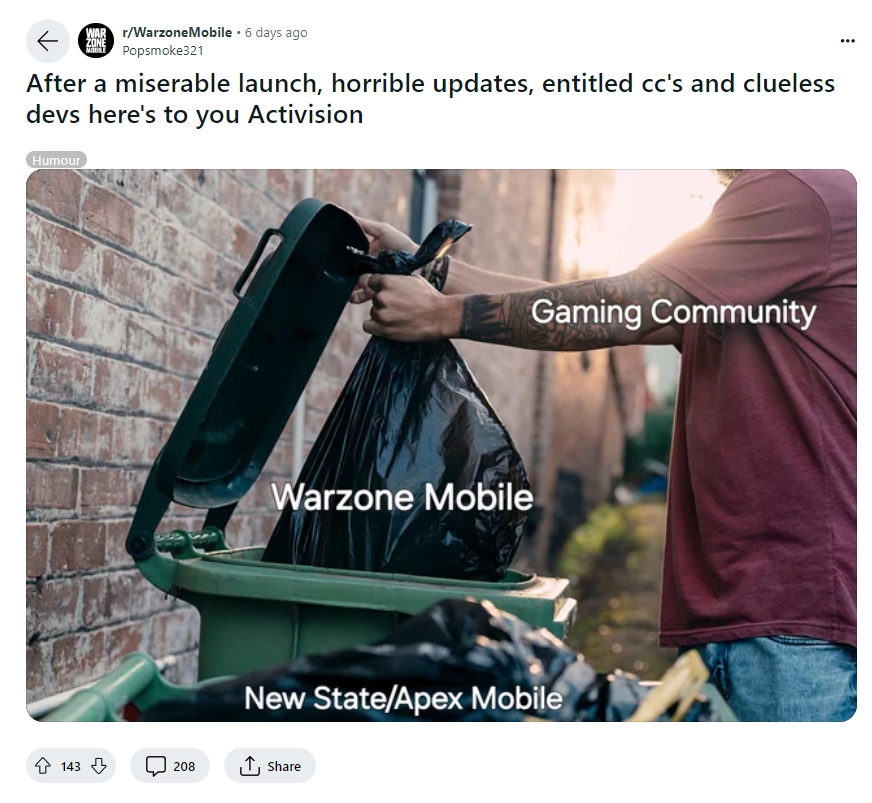
Task: Open the comments via speech bubble icon
Action: (x=155, y=766)
